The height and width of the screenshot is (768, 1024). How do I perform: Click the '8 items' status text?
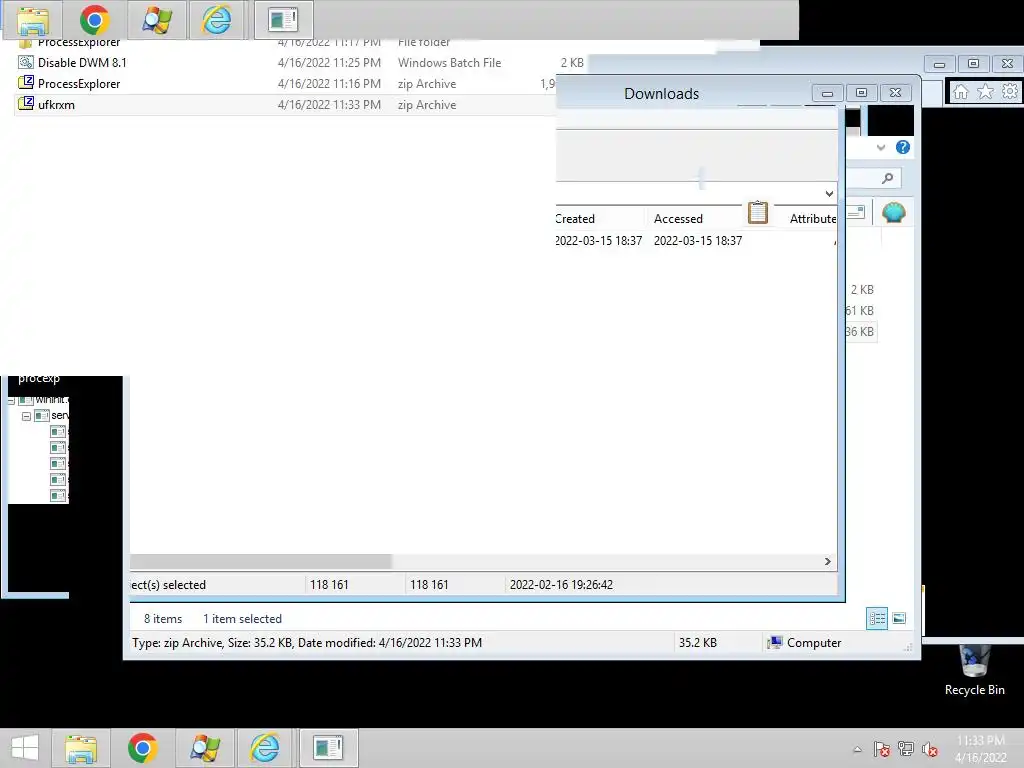tap(163, 618)
